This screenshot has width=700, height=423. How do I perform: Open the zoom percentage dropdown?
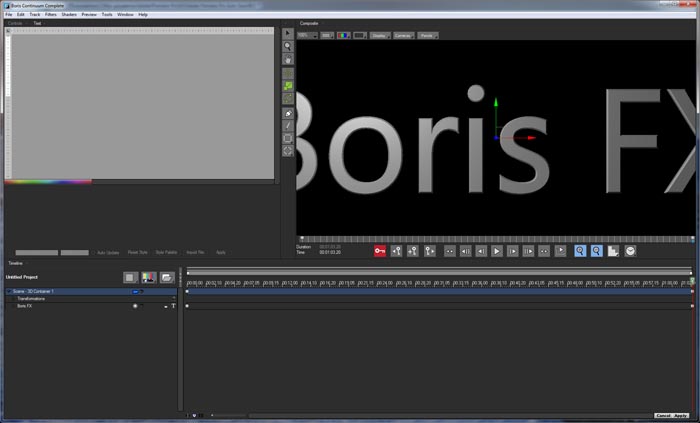coord(307,35)
